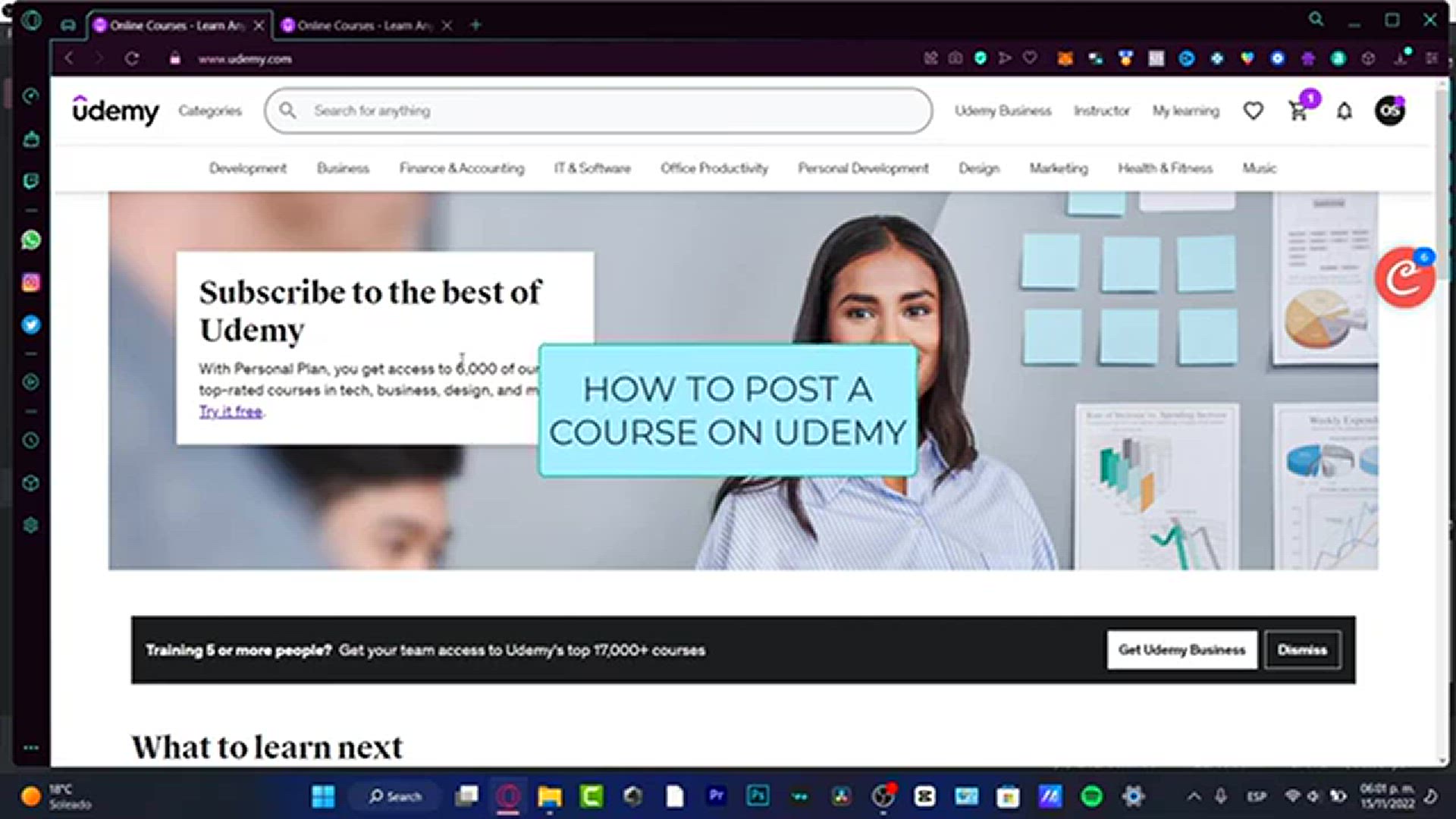Open the wishlist heart icon
Screen dimensions: 1456x819
click(1254, 111)
